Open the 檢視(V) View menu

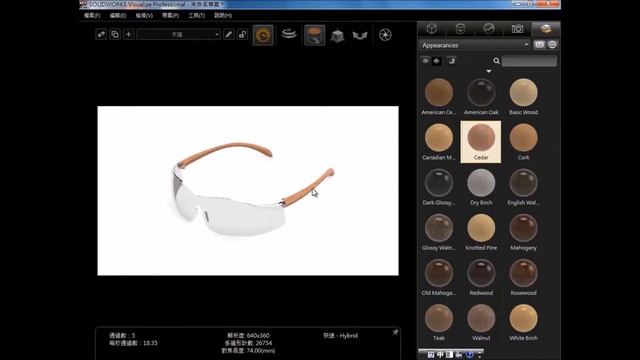[x=144, y=16]
